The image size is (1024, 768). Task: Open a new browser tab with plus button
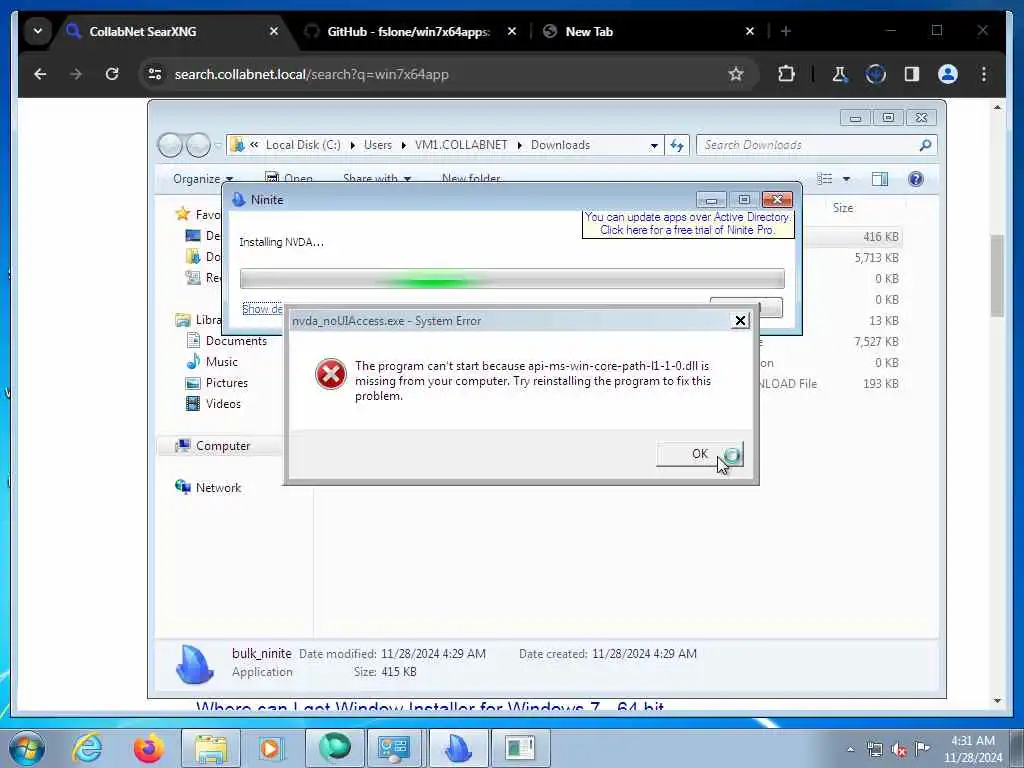click(x=786, y=31)
